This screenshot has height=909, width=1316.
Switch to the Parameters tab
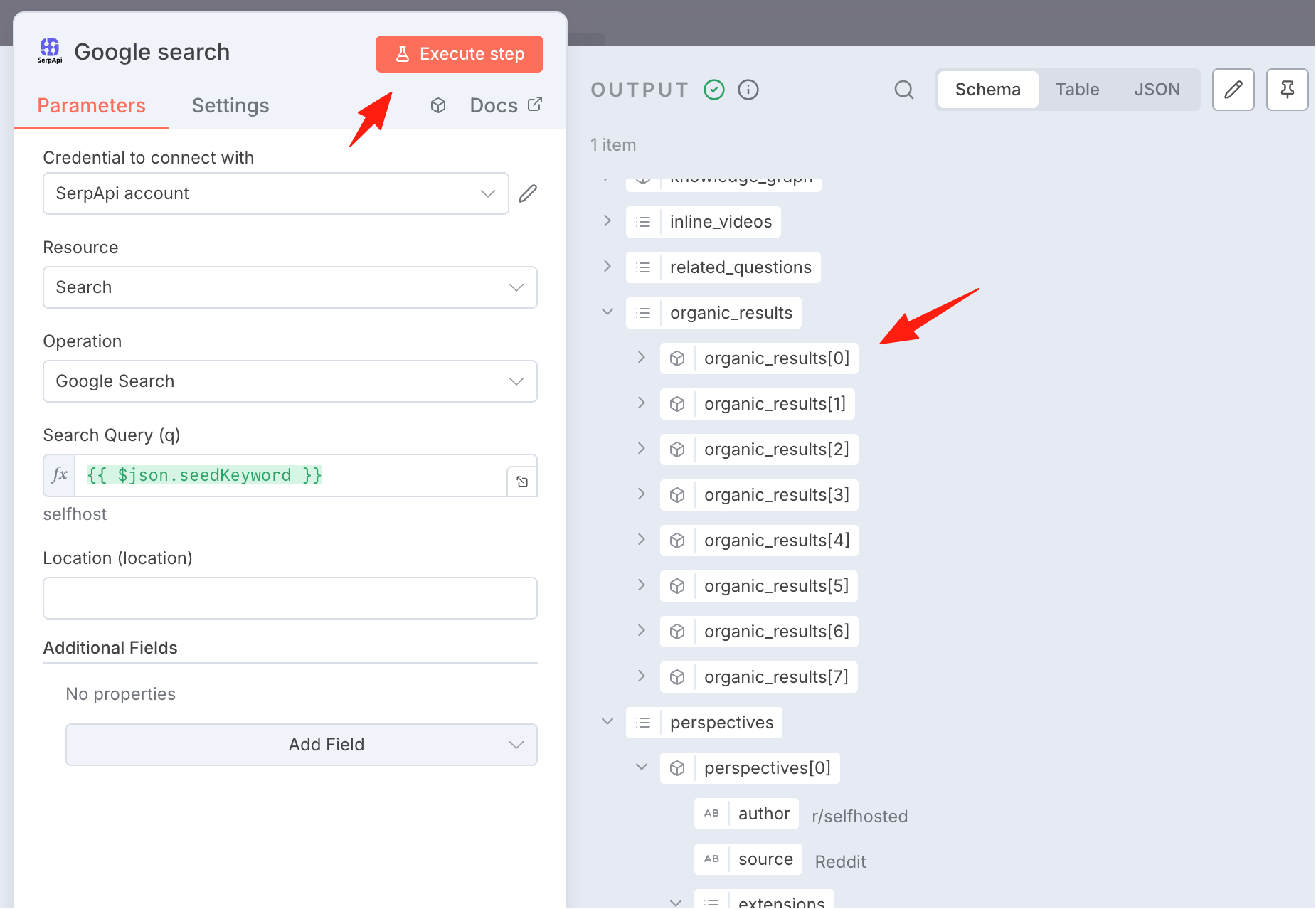click(x=91, y=106)
